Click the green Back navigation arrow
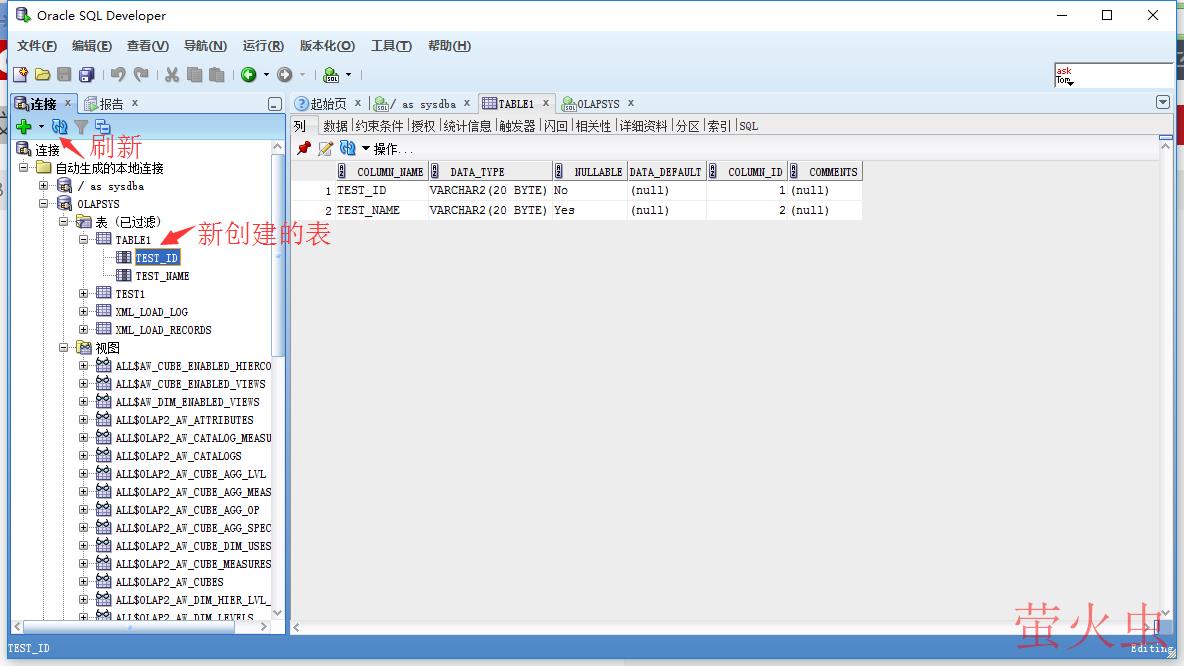The width and height of the screenshot is (1184, 666). click(x=248, y=75)
